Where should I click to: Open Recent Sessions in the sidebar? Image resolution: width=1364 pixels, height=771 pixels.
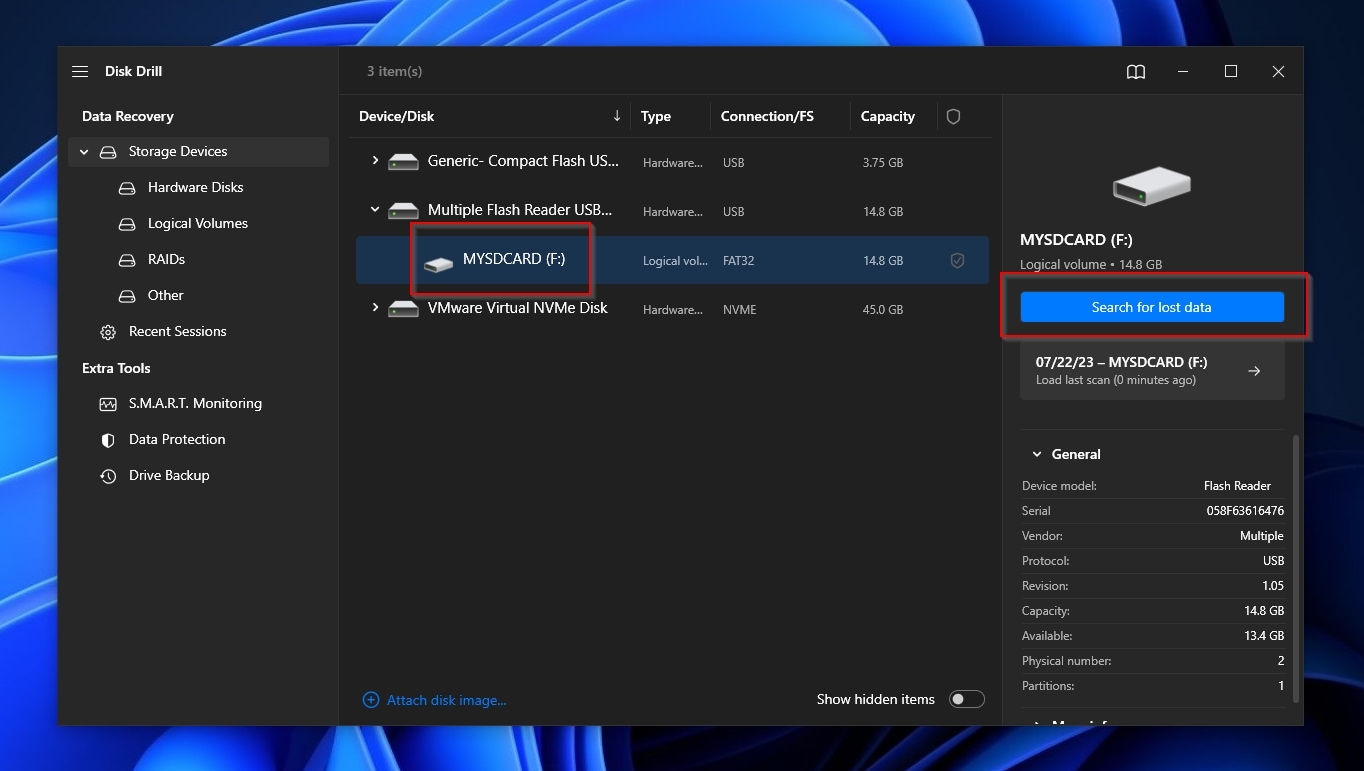(177, 332)
